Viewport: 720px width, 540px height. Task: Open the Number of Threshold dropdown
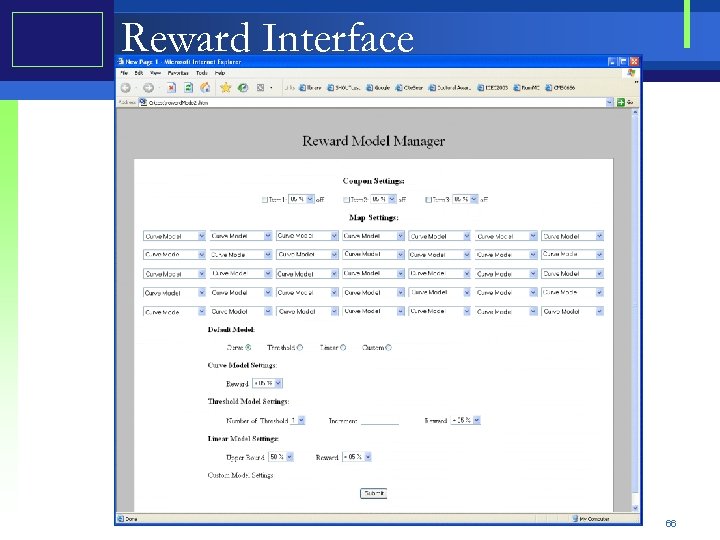pos(298,420)
